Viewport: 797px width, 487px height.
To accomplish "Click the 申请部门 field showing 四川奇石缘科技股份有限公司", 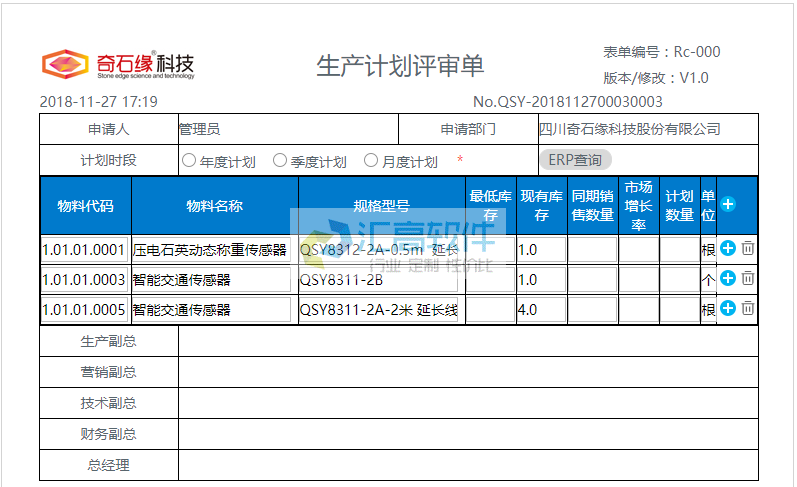I will (x=646, y=129).
